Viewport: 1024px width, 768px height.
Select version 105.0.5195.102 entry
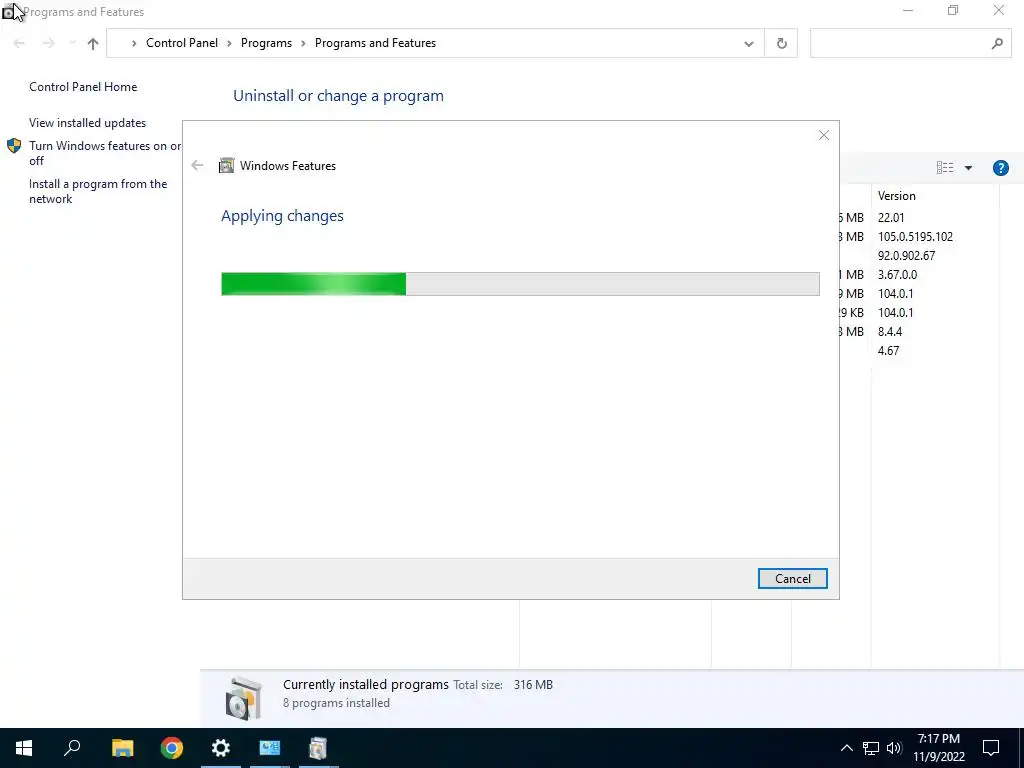click(915, 236)
